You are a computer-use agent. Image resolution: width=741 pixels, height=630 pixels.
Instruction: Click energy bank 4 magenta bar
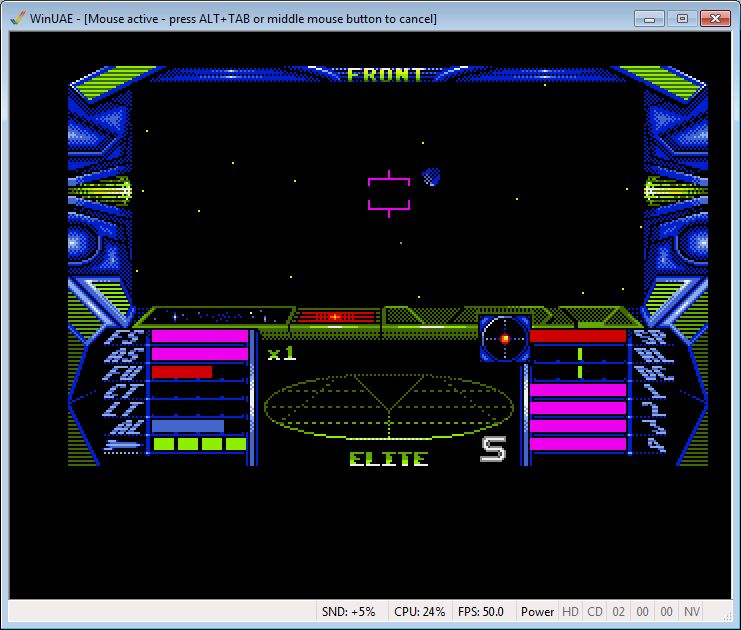[x=578, y=444]
